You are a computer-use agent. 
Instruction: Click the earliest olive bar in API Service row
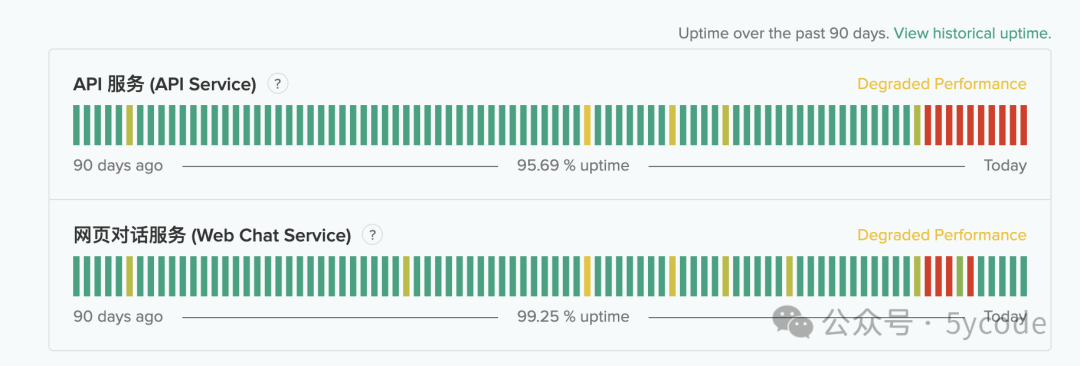coord(130,125)
